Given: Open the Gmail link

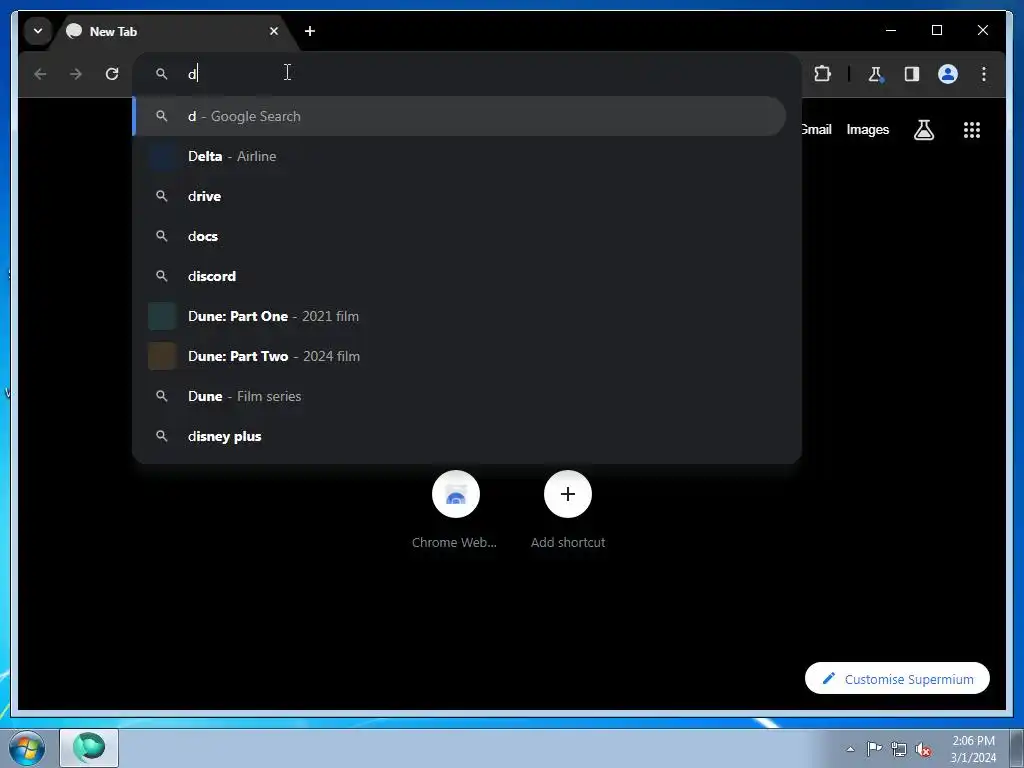Looking at the screenshot, I should coord(816,129).
